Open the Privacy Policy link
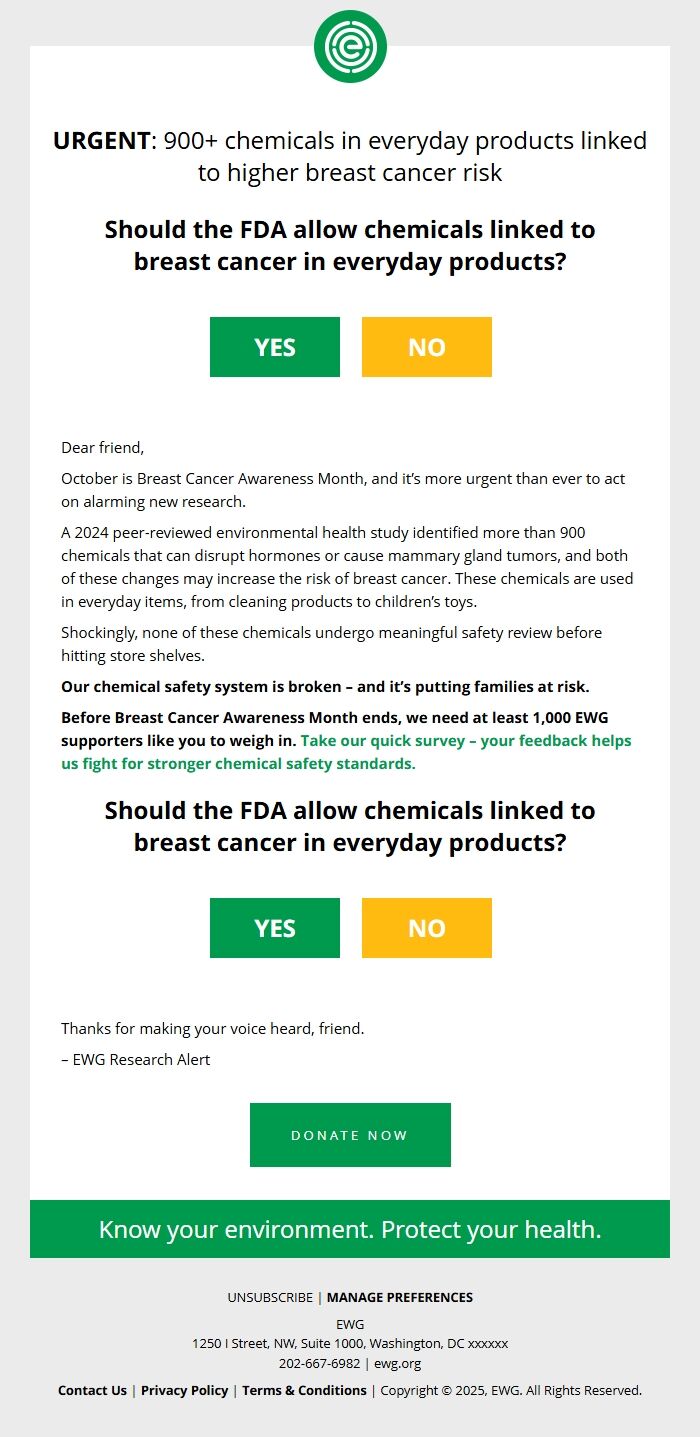Viewport: 700px width, 1437px height. (x=184, y=1390)
